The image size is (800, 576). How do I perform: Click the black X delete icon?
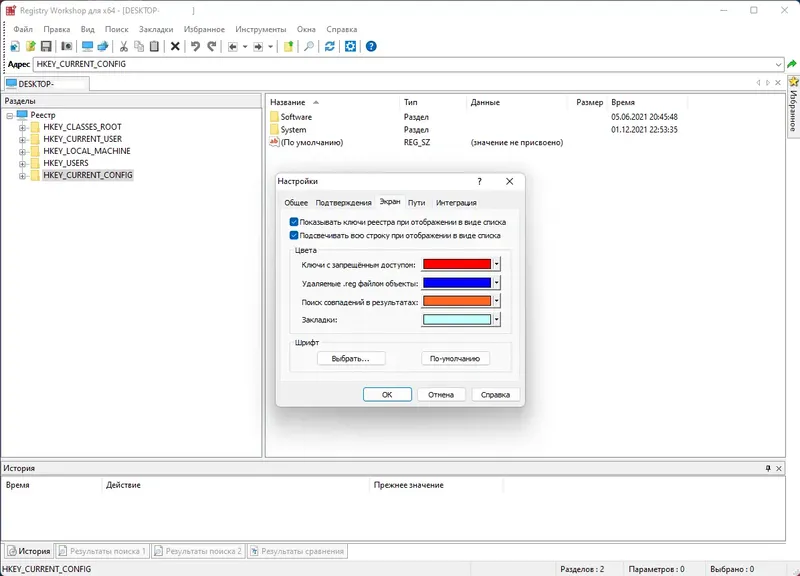(175, 46)
